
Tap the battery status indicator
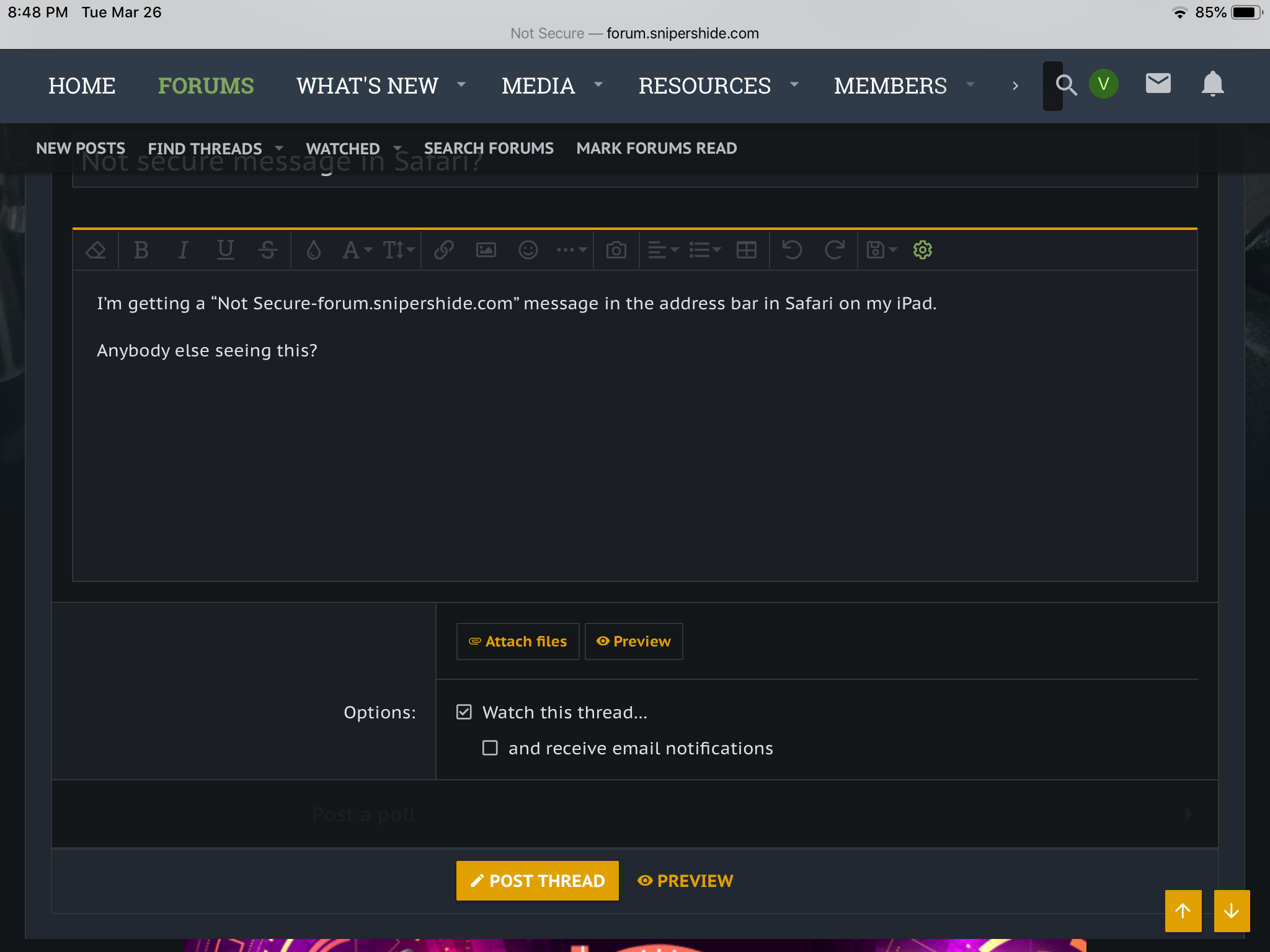(x=1247, y=12)
